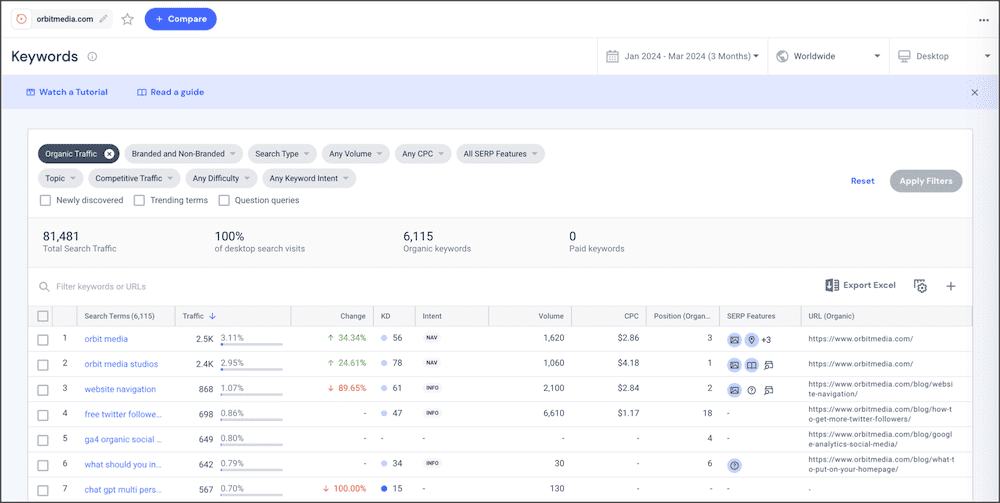The height and width of the screenshot is (503, 1000).
Task: Open the table column settings icon
Action: (x=920, y=286)
